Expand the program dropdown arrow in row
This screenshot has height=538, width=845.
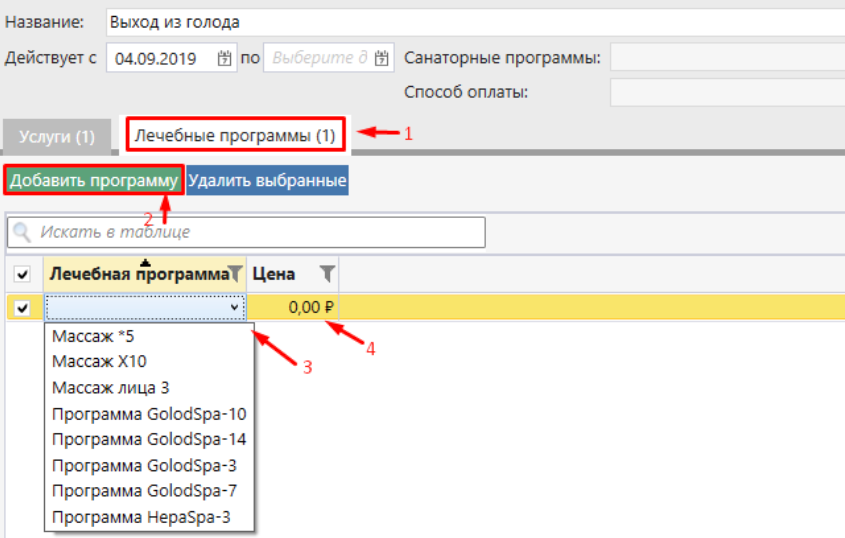point(235,308)
